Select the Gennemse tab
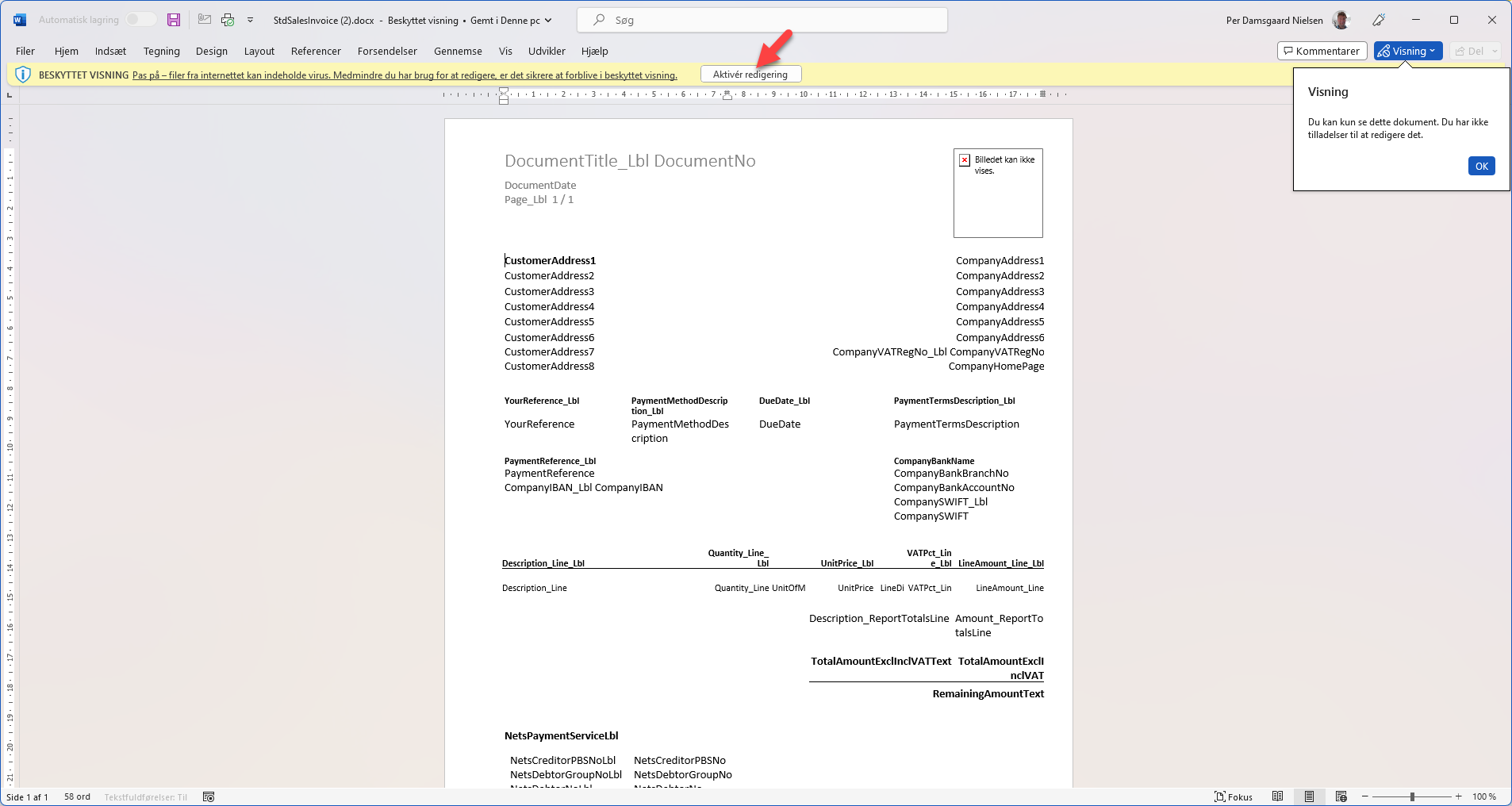The width and height of the screenshot is (1512, 806). coord(458,51)
